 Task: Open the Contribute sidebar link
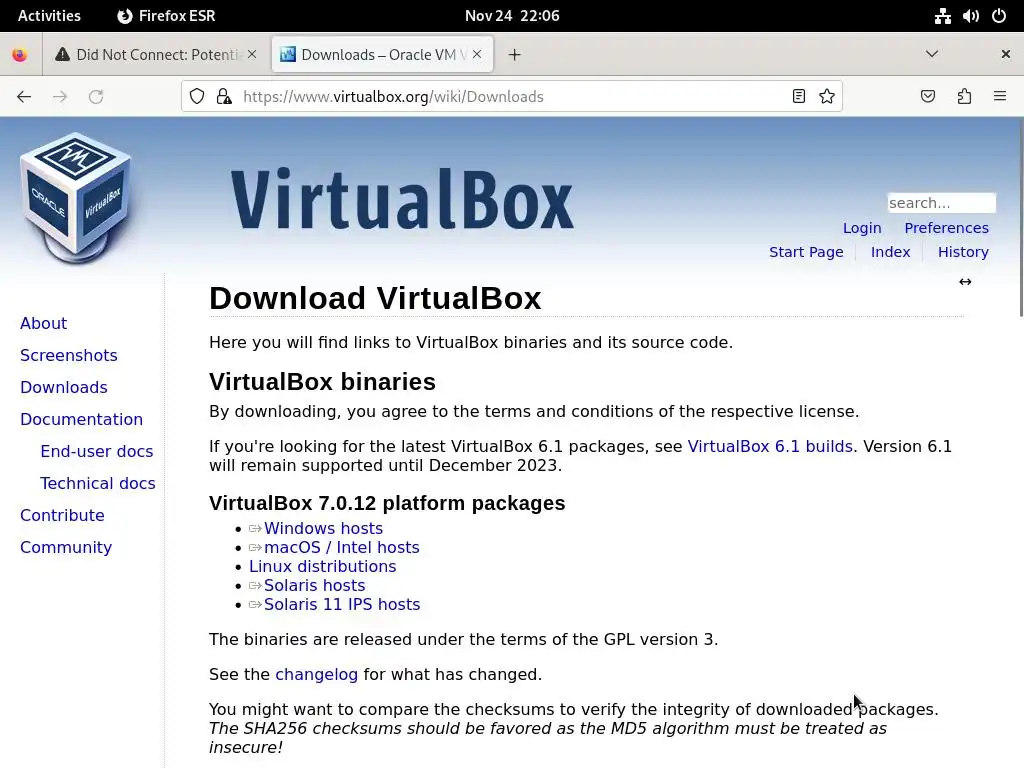62,515
